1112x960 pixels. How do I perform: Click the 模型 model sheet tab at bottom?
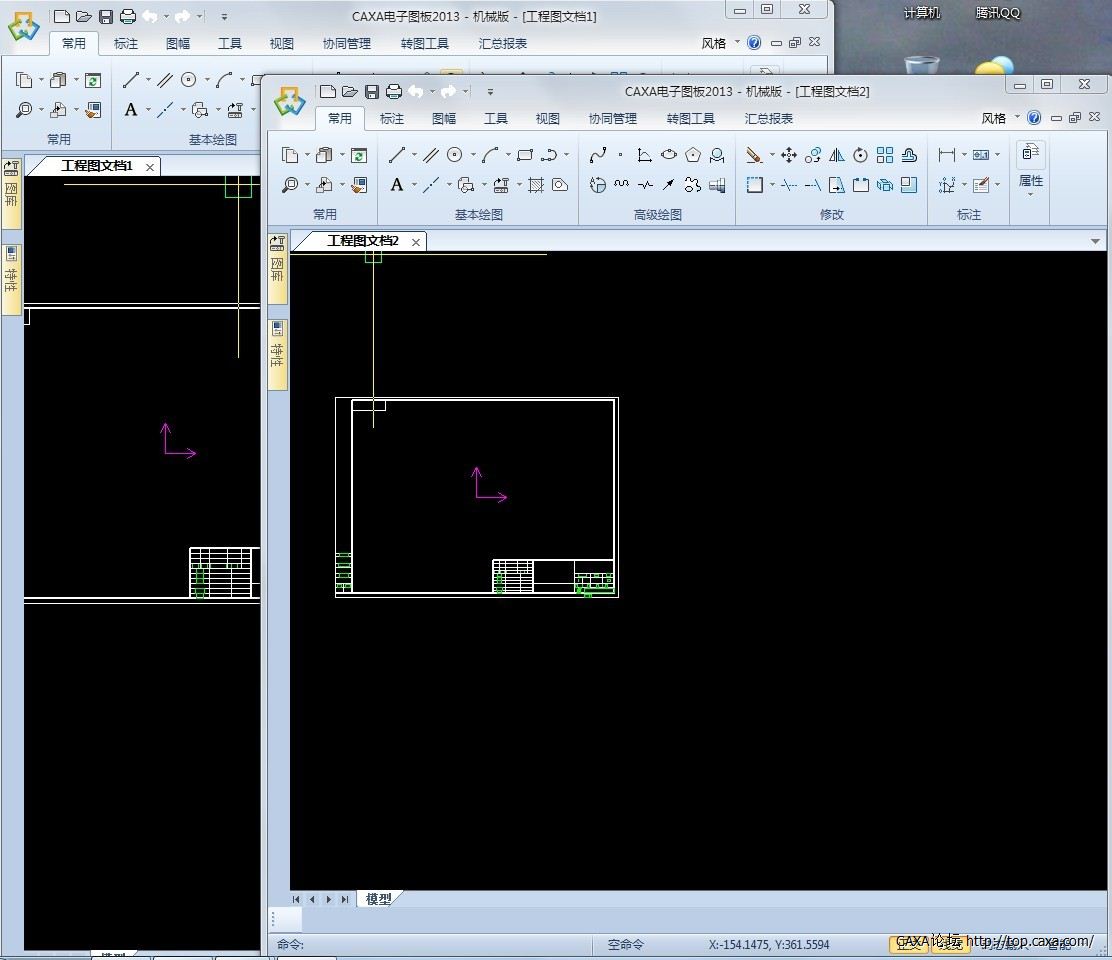(379, 899)
